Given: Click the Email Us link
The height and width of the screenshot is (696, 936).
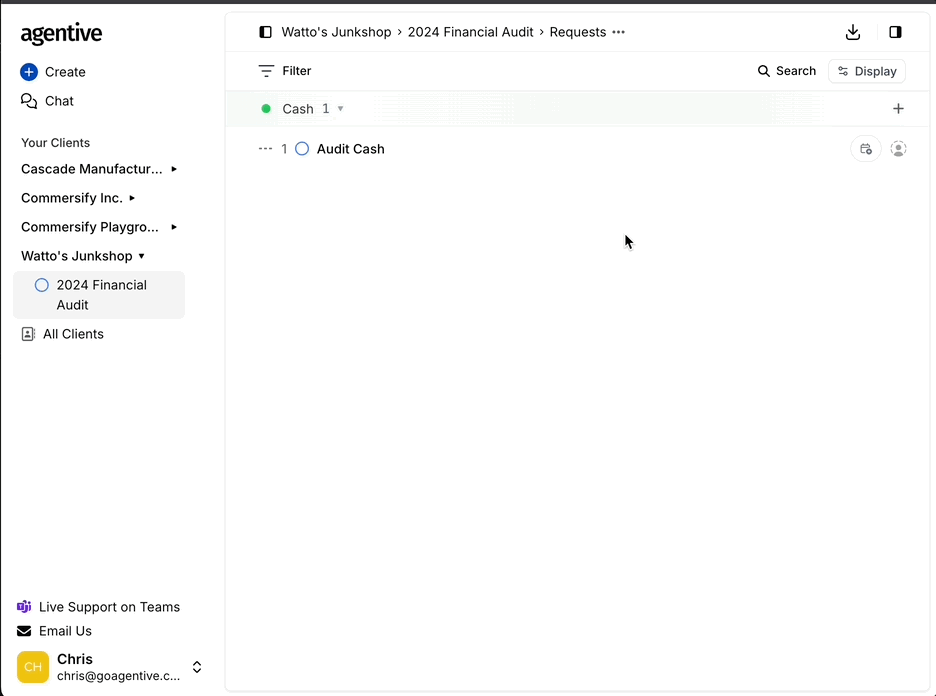Looking at the screenshot, I should (x=65, y=631).
